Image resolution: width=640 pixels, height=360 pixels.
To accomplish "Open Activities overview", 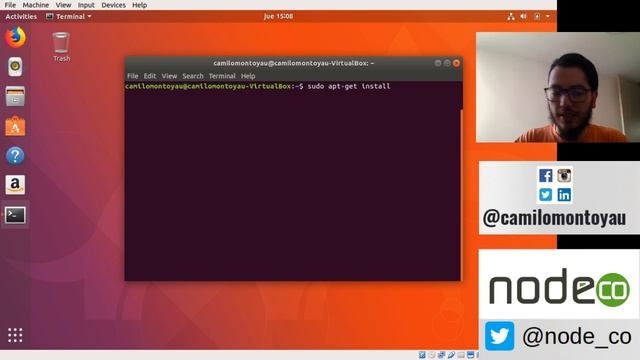I will [21, 16].
